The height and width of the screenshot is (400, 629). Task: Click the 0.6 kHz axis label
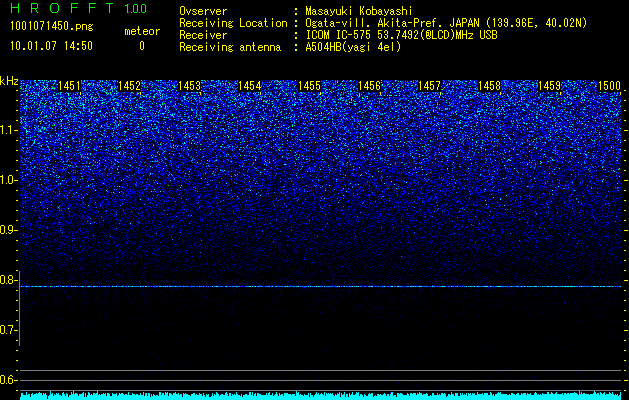click(x=9, y=380)
